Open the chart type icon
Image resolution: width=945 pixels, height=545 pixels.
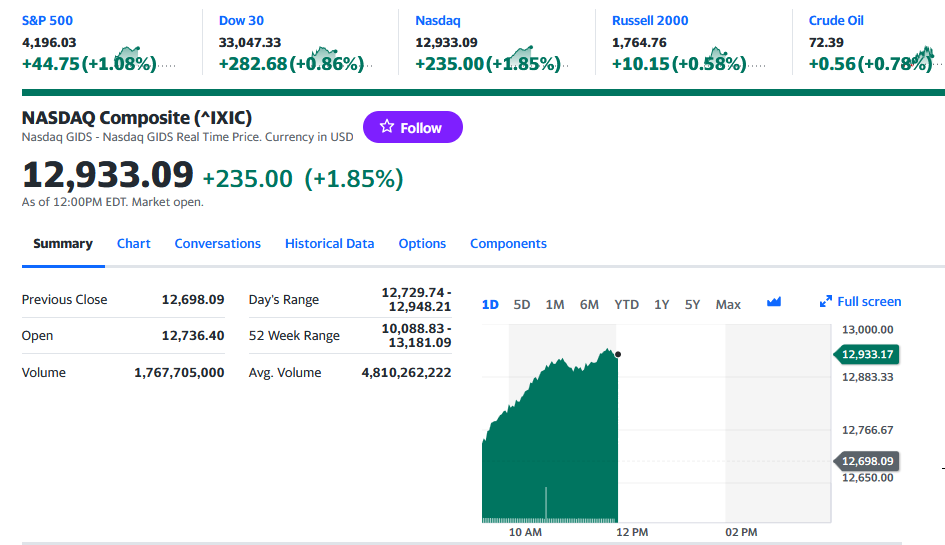click(774, 302)
